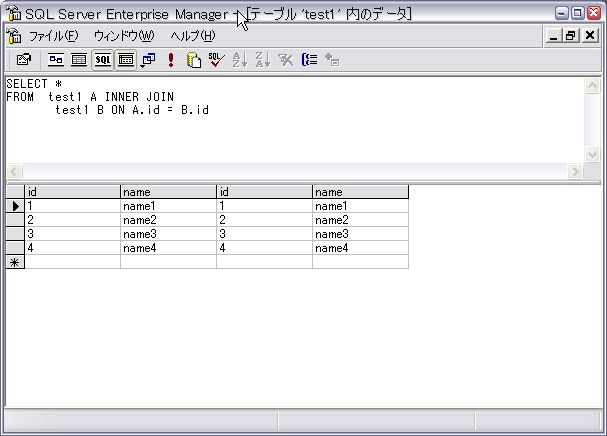Toggle the Results pane button
Screen dimensions: 607x436
pos(126,60)
